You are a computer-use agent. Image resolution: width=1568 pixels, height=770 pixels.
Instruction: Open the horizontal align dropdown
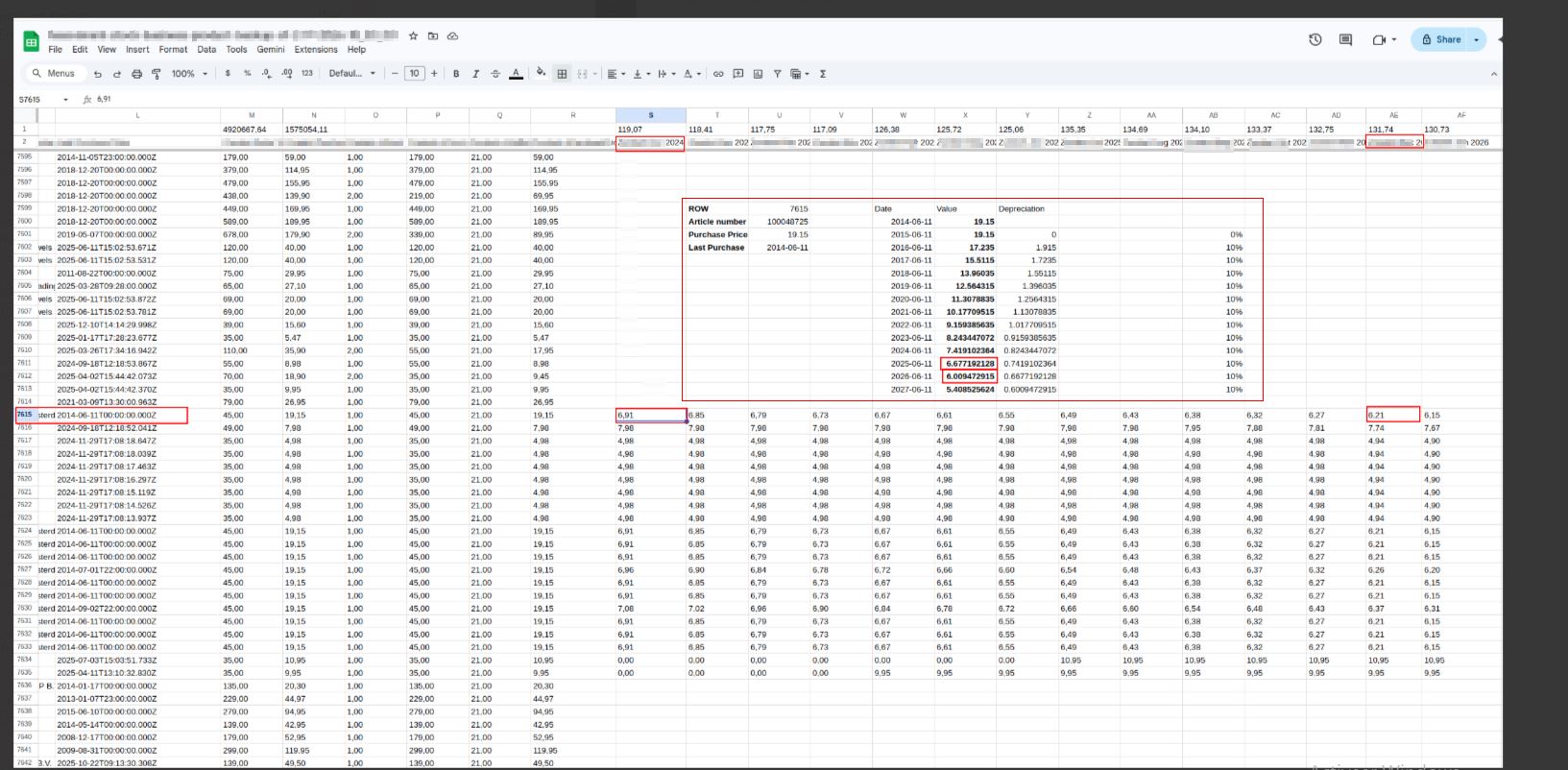[x=615, y=74]
